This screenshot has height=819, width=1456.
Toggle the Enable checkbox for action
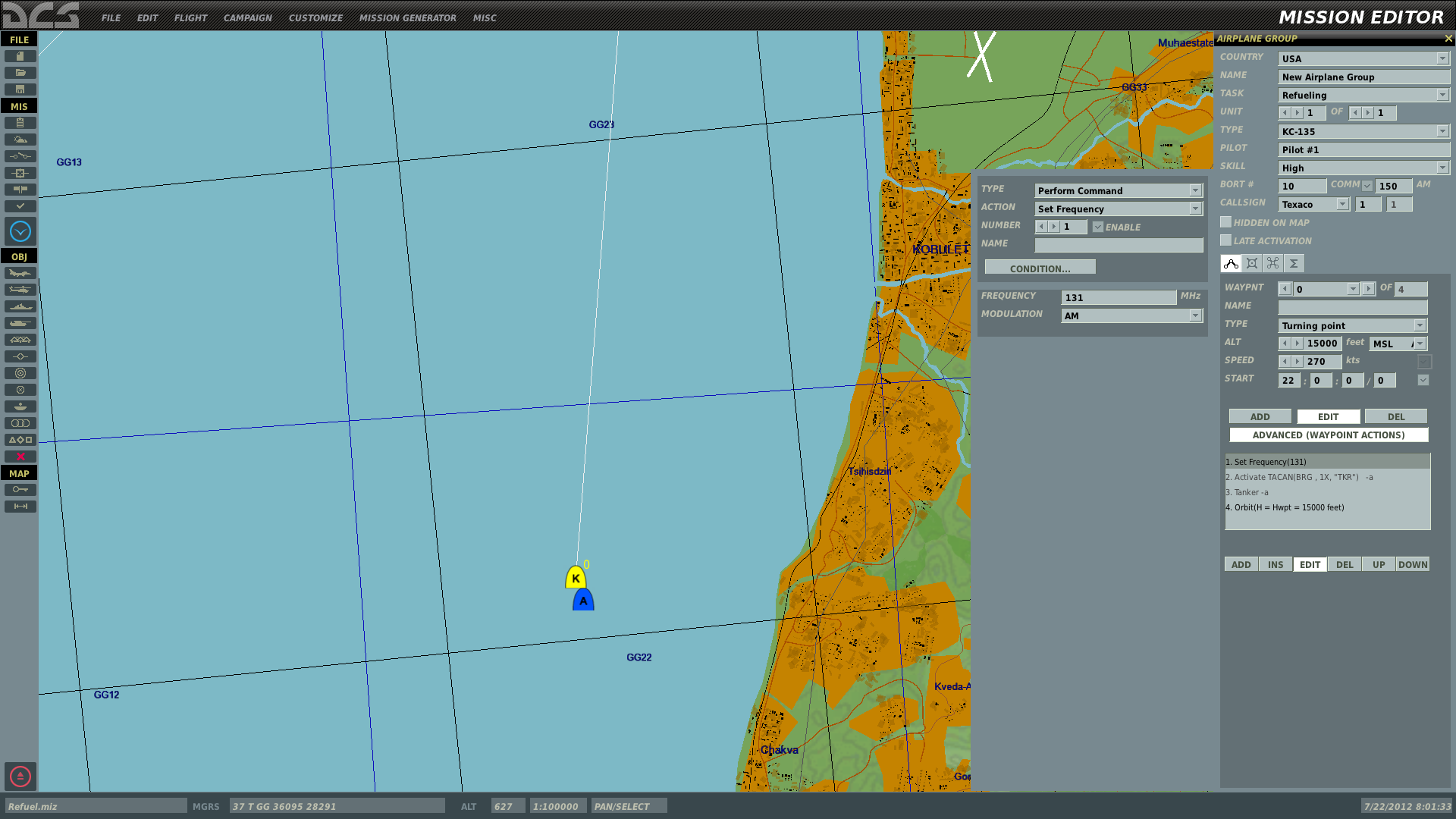coord(1097,227)
